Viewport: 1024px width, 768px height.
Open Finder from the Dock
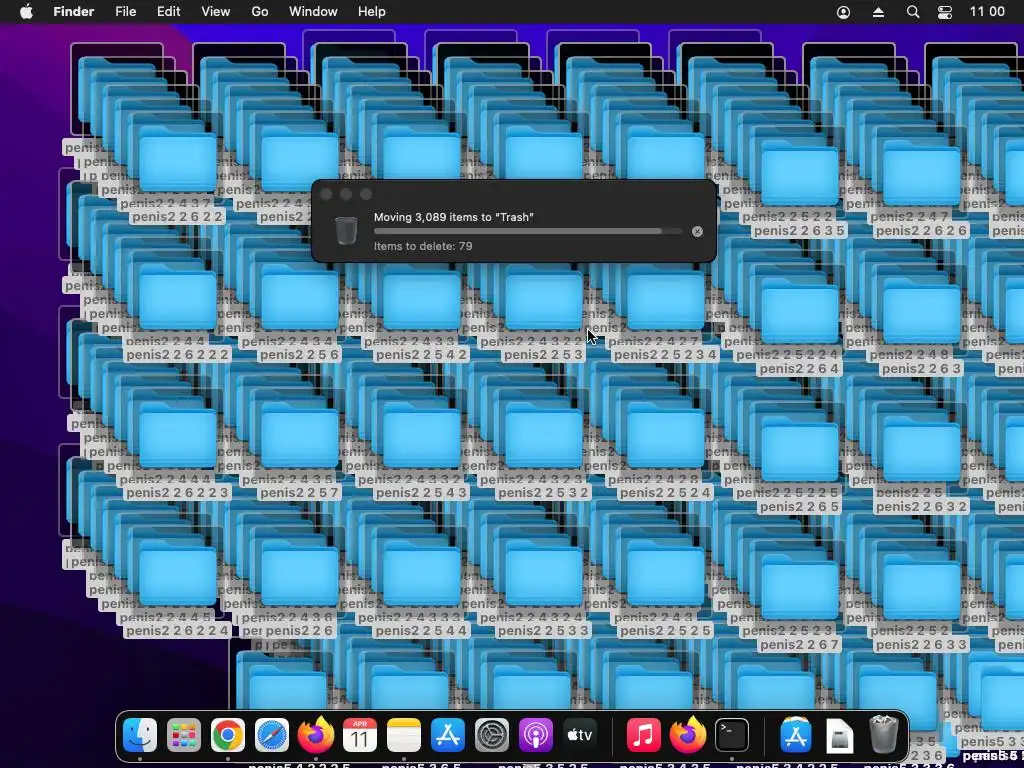pos(140,735)
